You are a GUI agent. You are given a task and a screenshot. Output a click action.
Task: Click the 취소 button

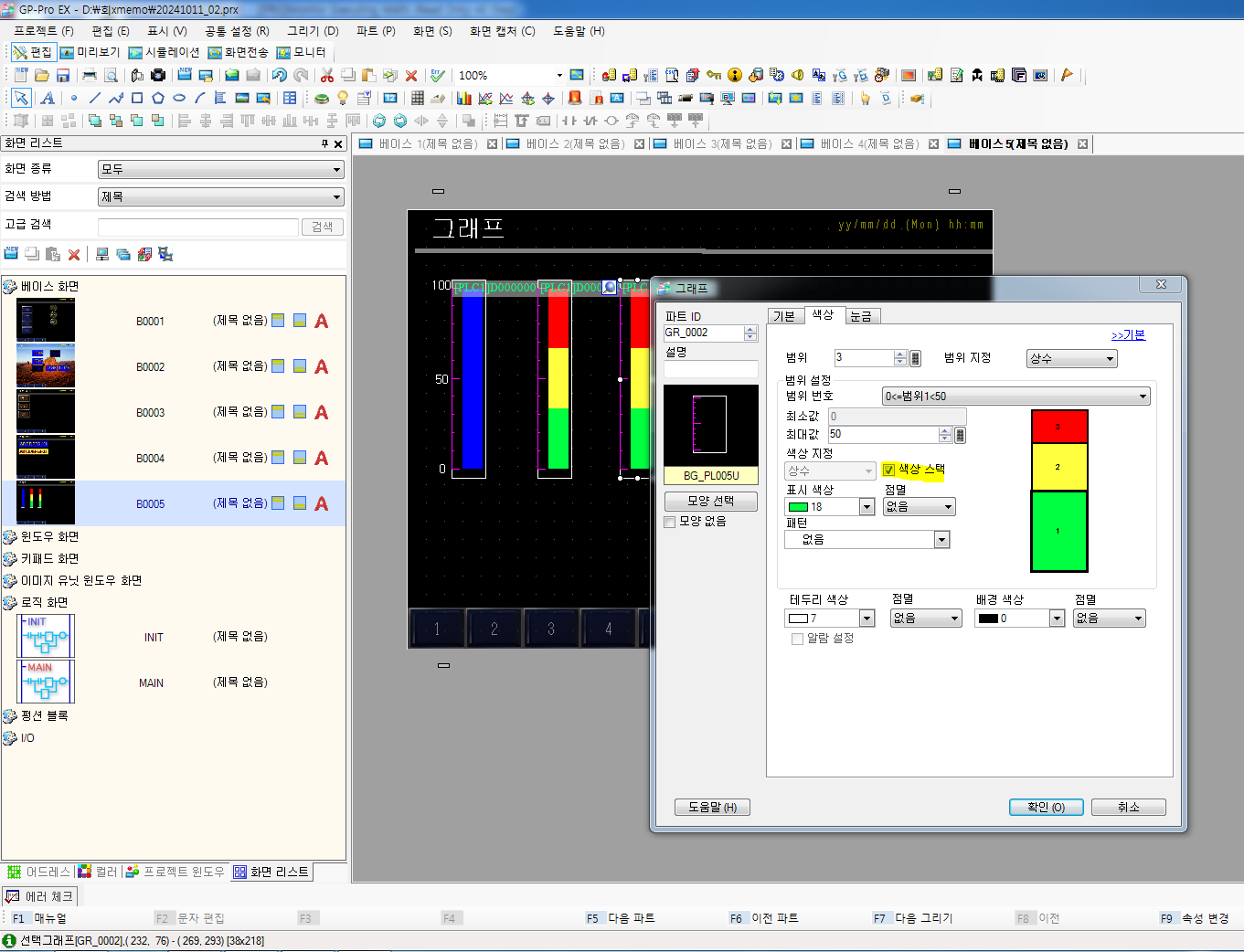tap(1129, 807)
